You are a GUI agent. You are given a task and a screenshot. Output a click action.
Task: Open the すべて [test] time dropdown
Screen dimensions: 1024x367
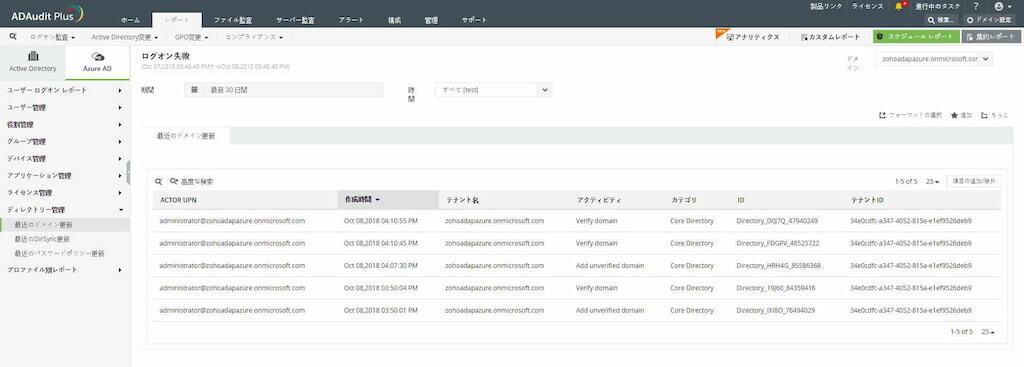(x=494, y=90)
